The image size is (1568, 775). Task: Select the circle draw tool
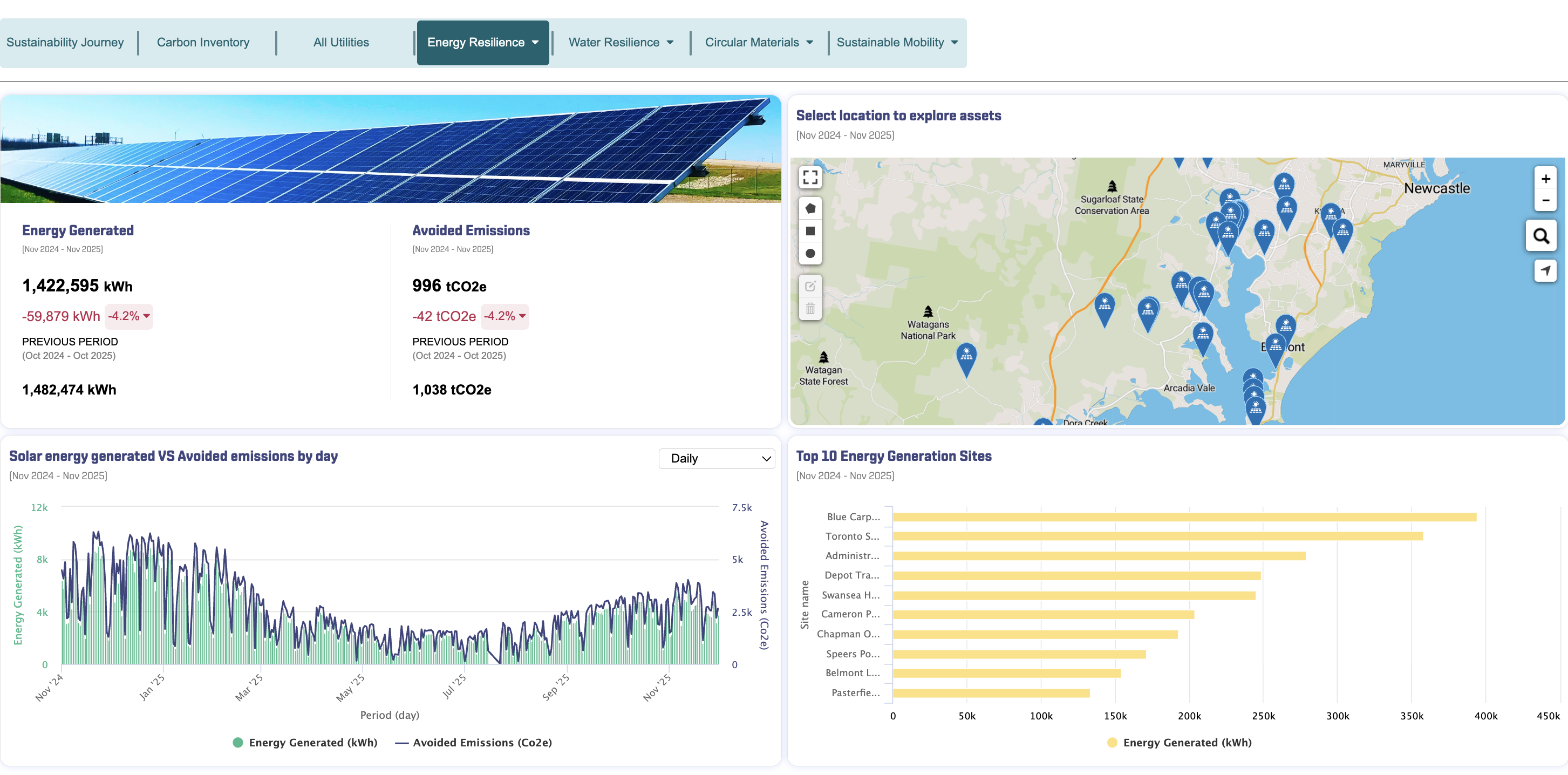810,253
